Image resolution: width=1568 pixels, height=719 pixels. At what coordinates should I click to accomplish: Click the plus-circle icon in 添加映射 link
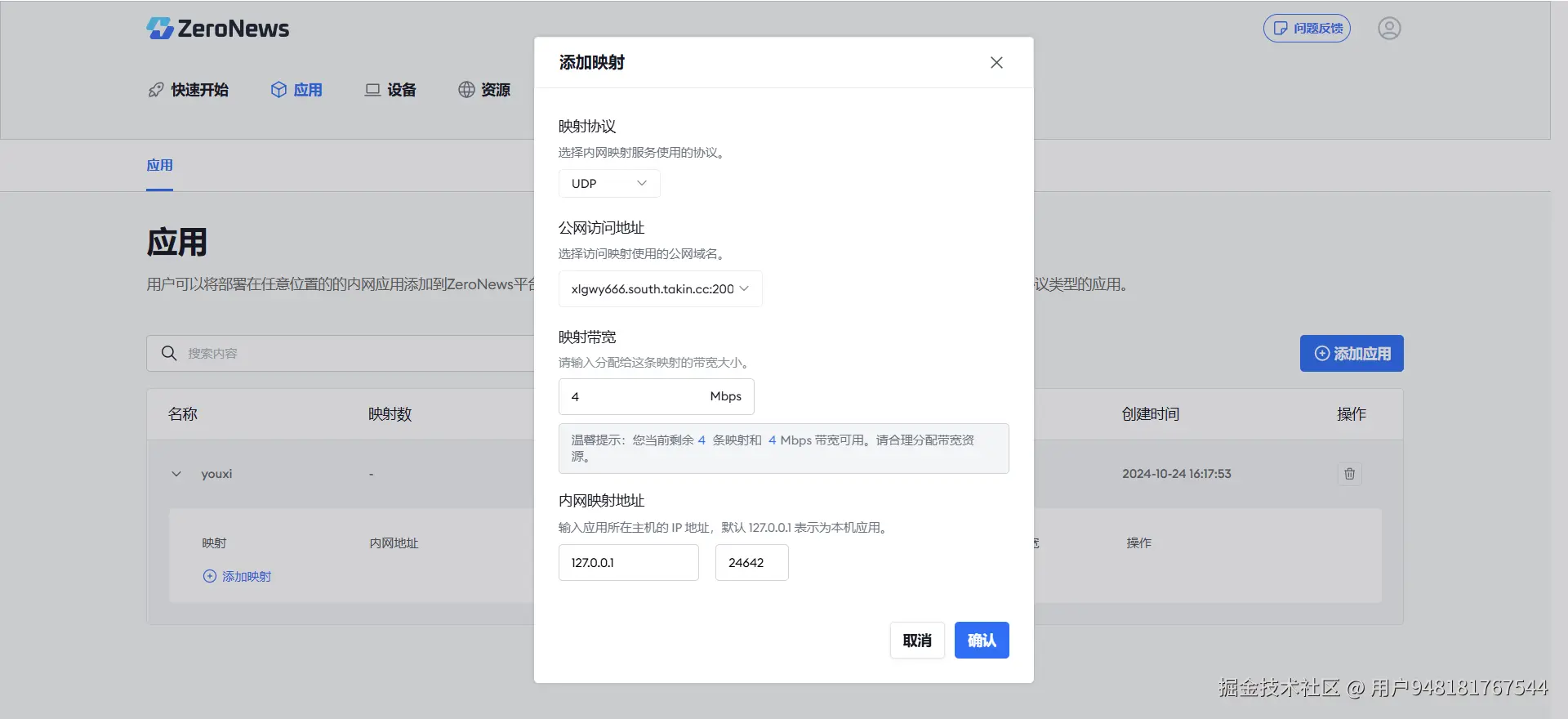(210, 577)
